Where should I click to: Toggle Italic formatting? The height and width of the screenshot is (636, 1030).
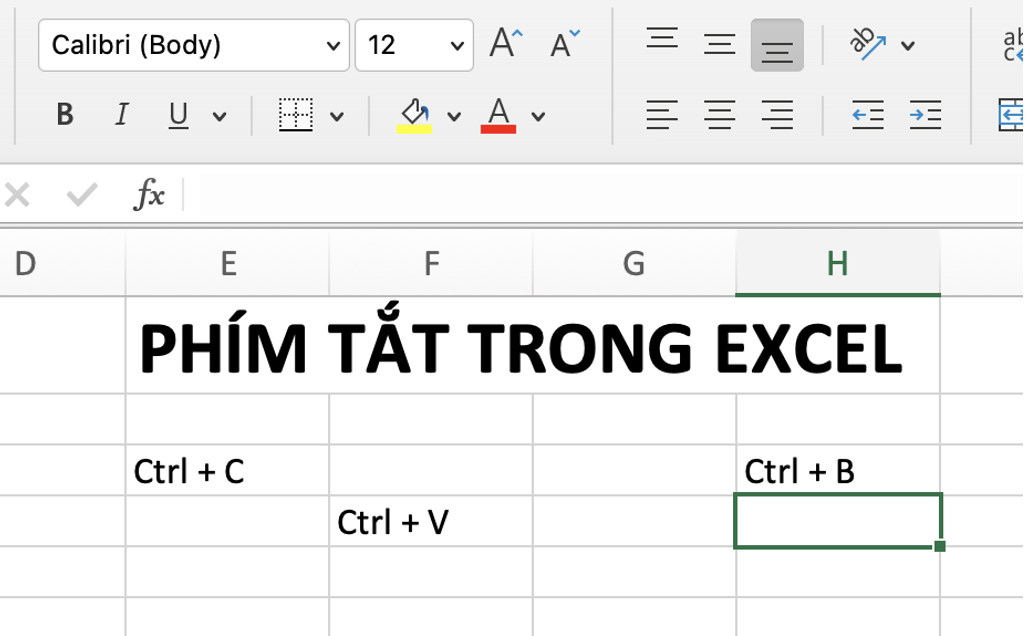pyautogui.click(x=122, y=115)
